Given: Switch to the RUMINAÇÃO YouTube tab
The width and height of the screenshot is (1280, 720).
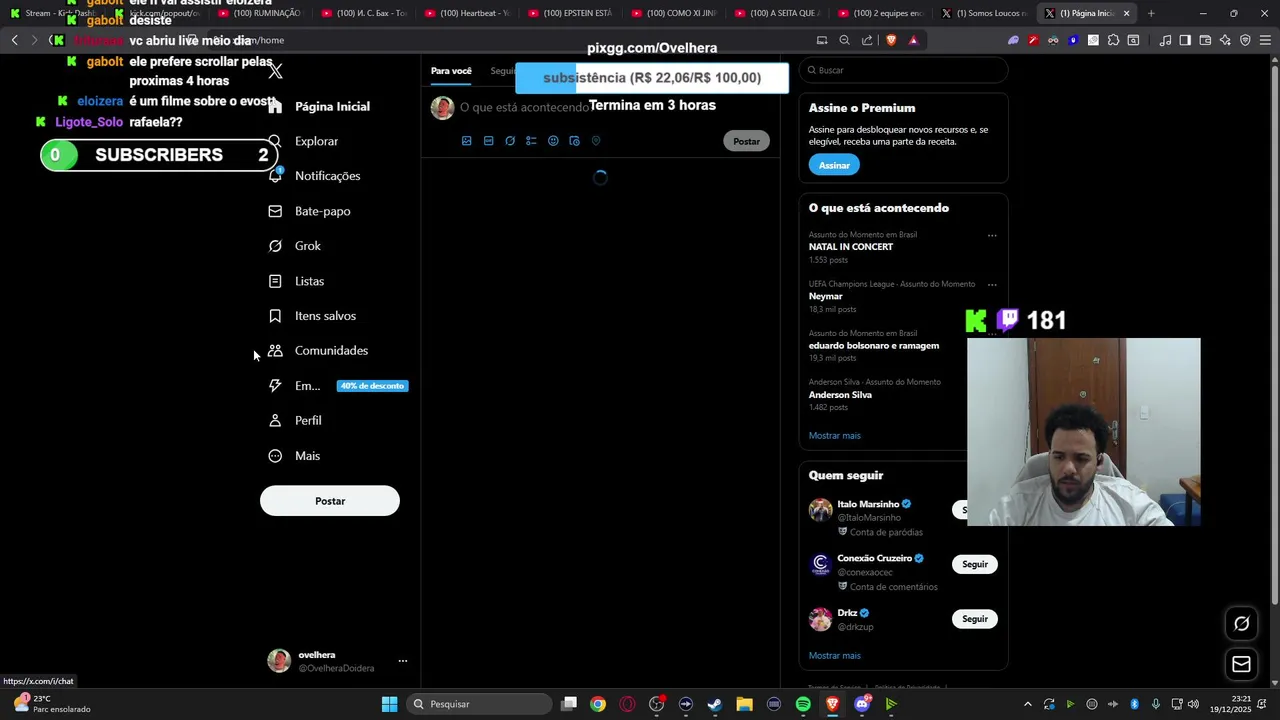Looking at the screenshot, I should [x=258, y=13].
